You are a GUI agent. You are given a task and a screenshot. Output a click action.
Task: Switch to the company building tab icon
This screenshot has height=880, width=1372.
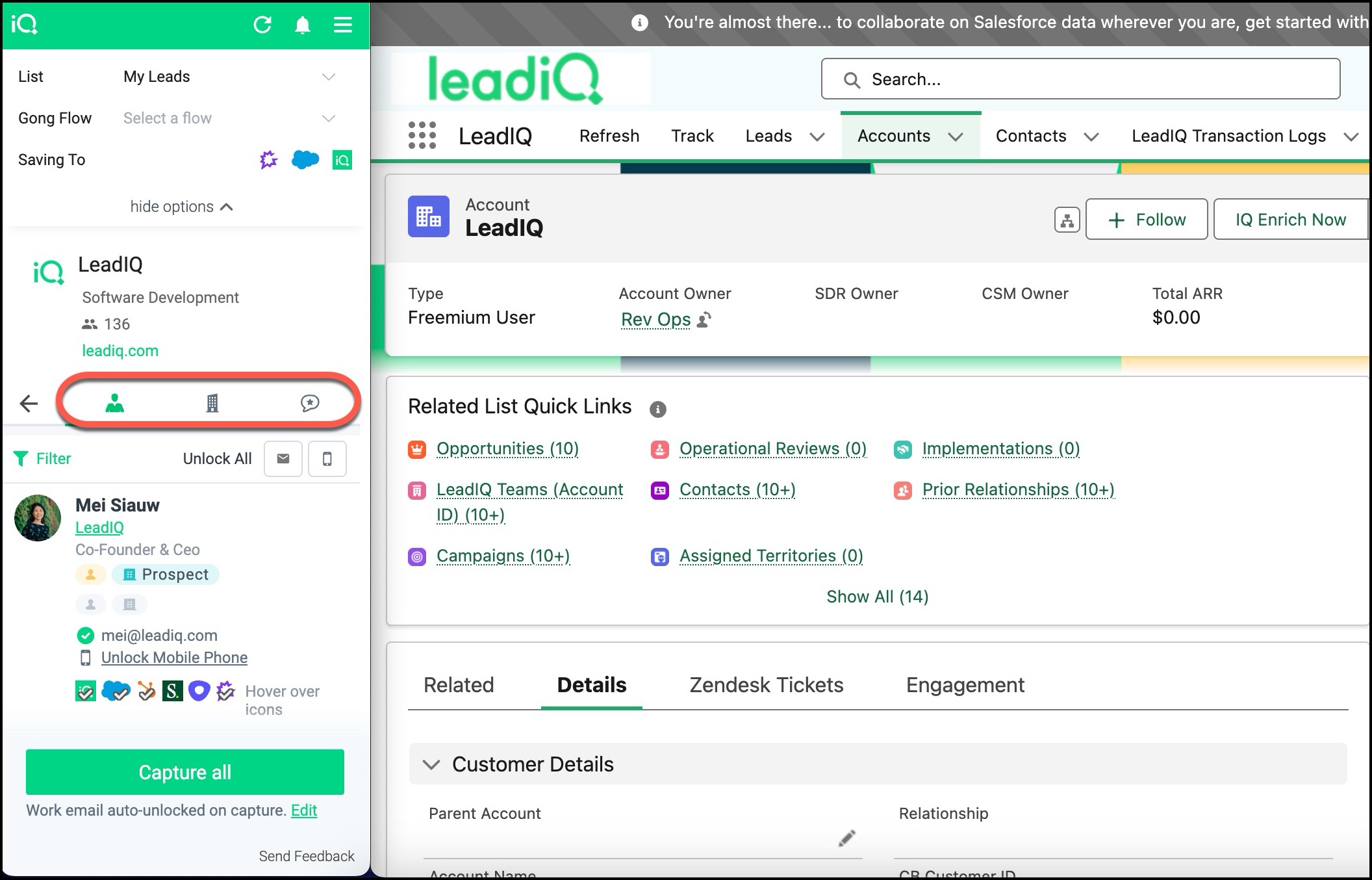[x=212, y=404]
